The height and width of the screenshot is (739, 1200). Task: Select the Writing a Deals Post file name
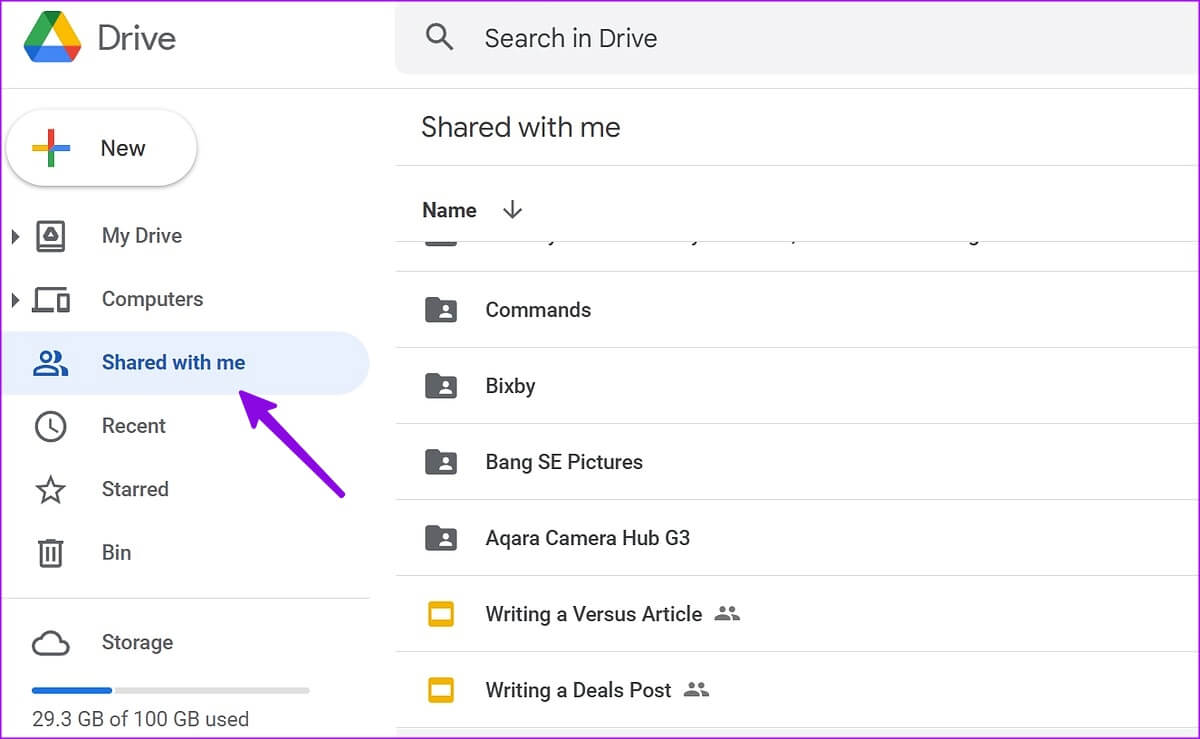click(578, 690)
